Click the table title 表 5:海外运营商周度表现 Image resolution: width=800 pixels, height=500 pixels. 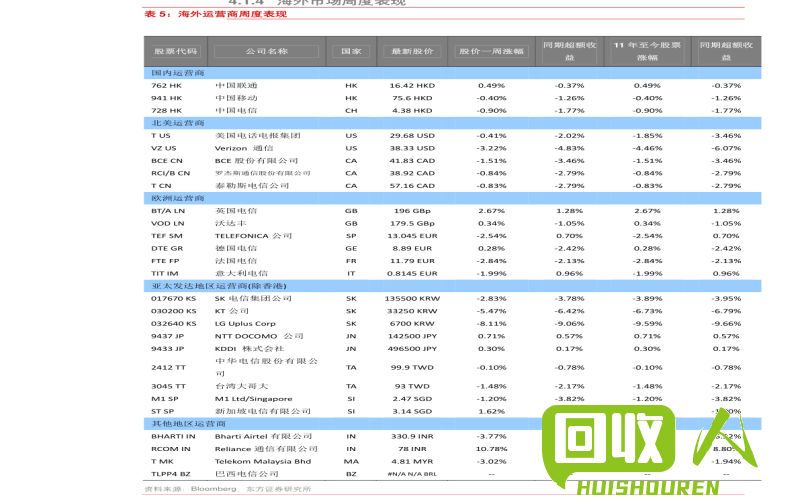coord(216,14)
